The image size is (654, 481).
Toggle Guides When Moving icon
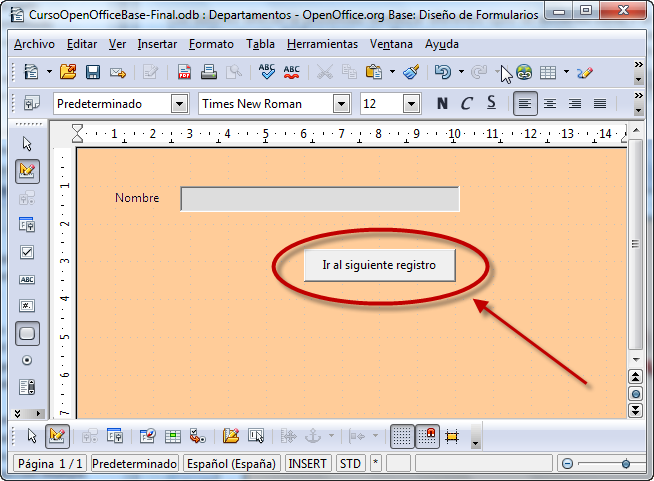452,436
